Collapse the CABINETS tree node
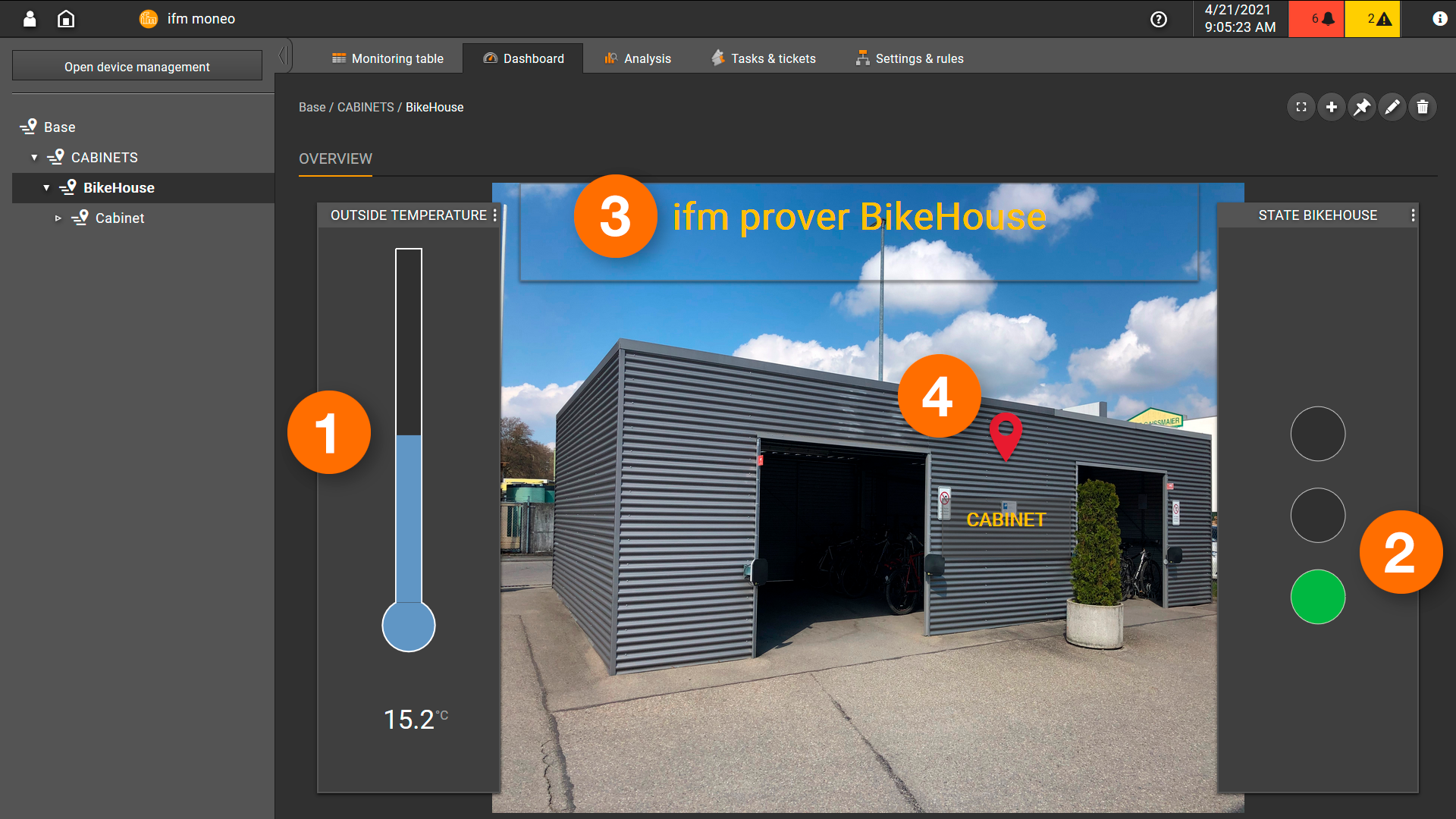The width and height of the screenshot is (1456, 819). (34, 158)
